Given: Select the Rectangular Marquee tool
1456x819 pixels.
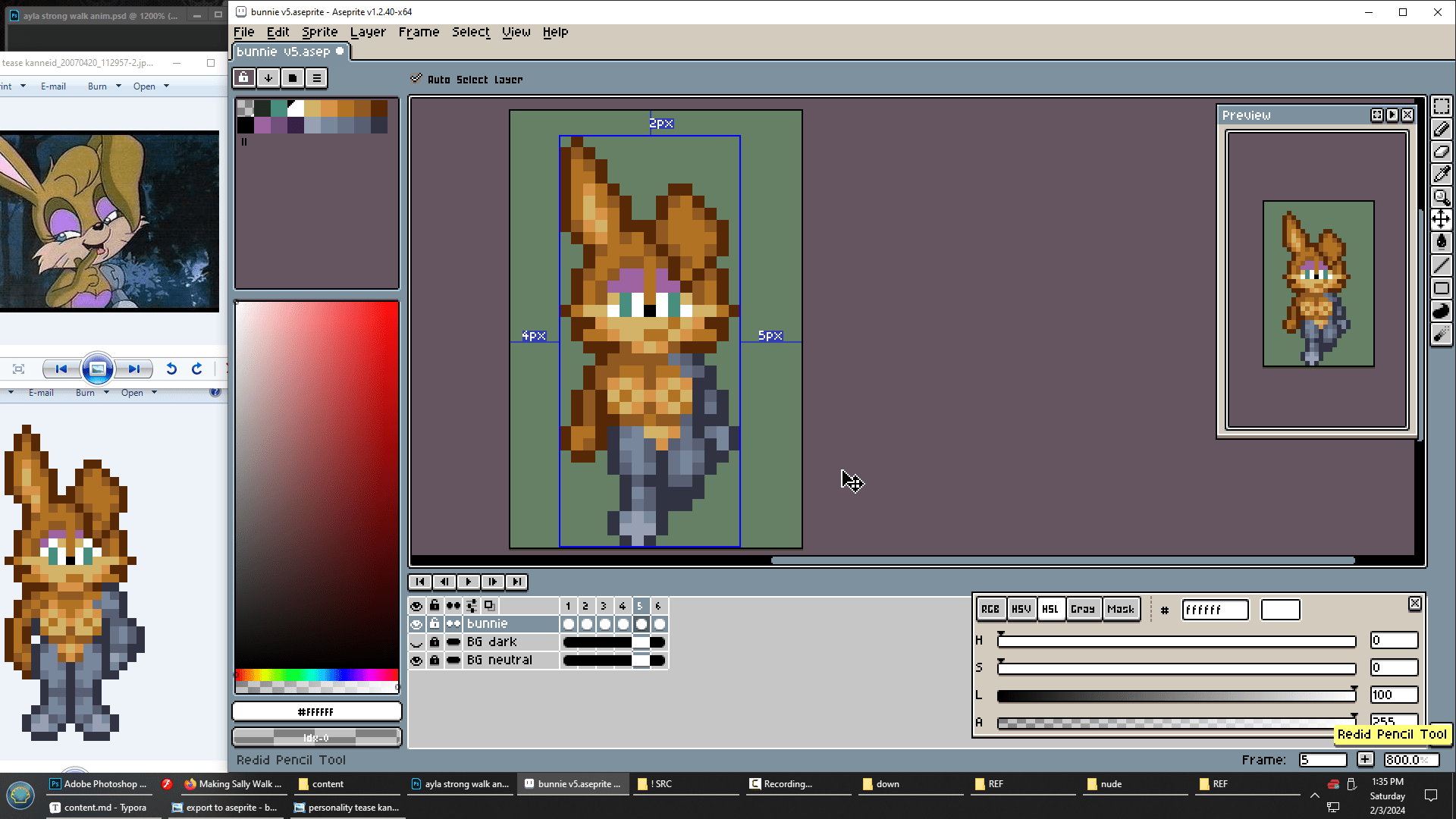Looking at the screenshot, I should point(1441,106).
